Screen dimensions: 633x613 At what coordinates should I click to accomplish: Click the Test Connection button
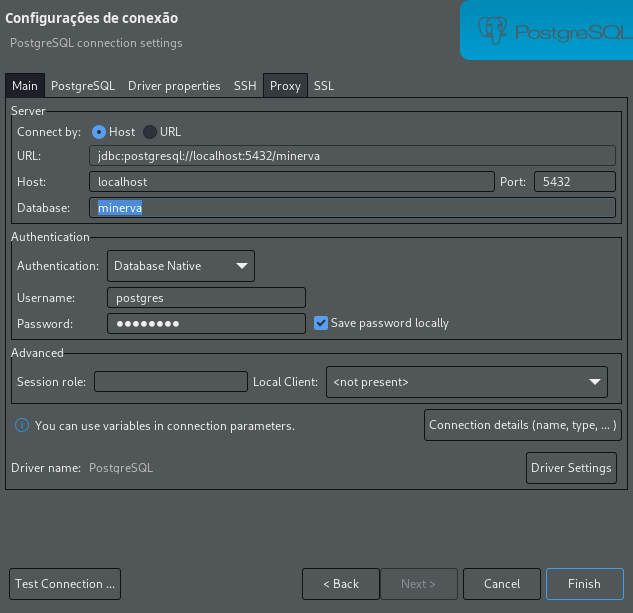(x=65, y=584)
